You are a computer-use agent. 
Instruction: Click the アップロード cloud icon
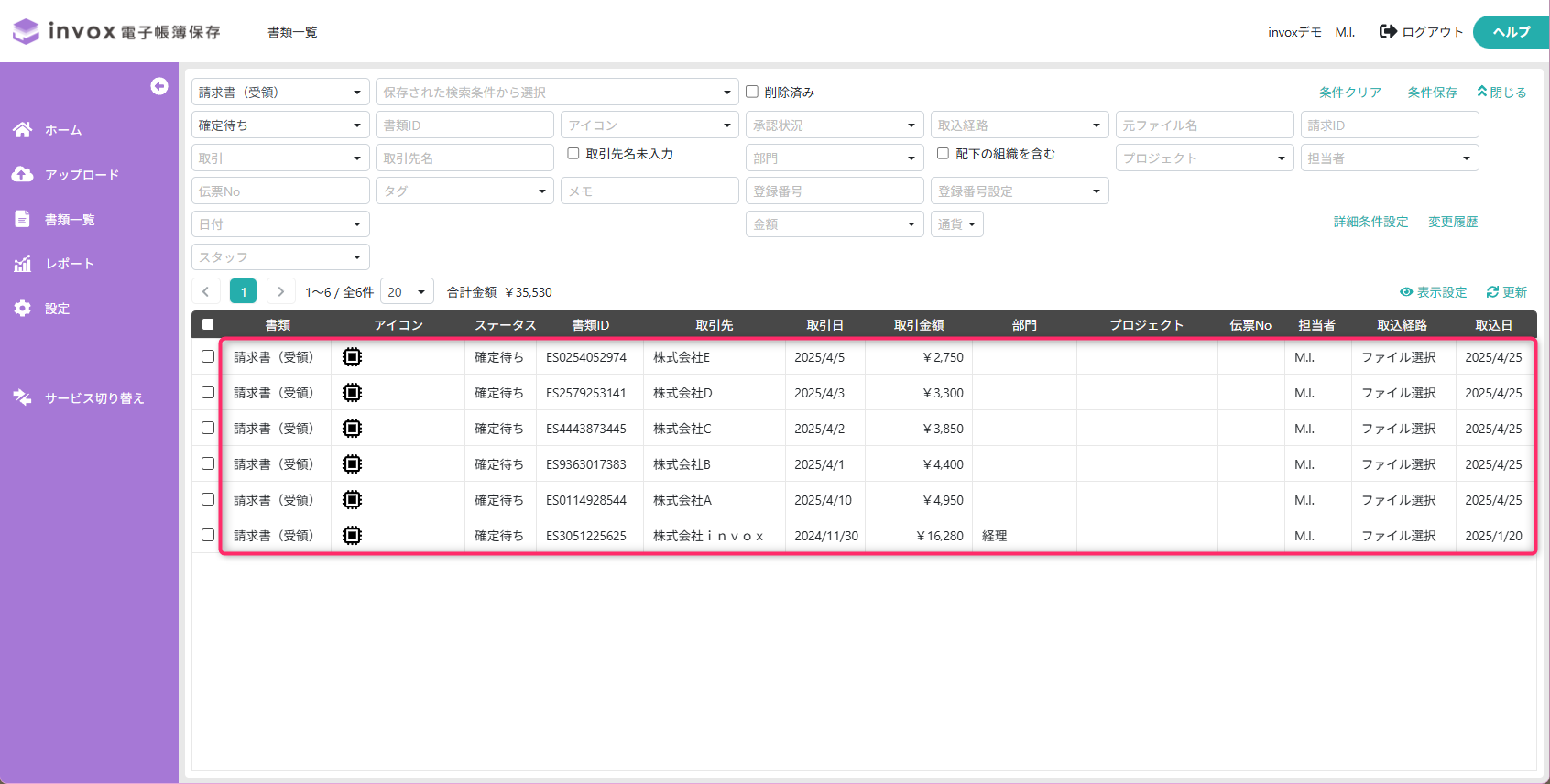click(x=23, y=174)
